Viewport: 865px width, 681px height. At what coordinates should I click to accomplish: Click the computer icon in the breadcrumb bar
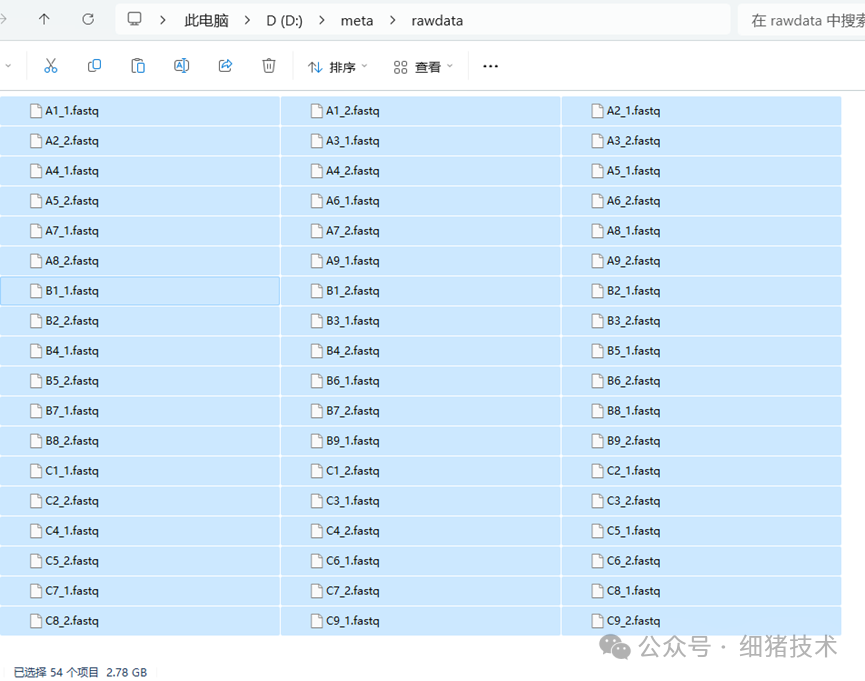click(x=133, y=19)
